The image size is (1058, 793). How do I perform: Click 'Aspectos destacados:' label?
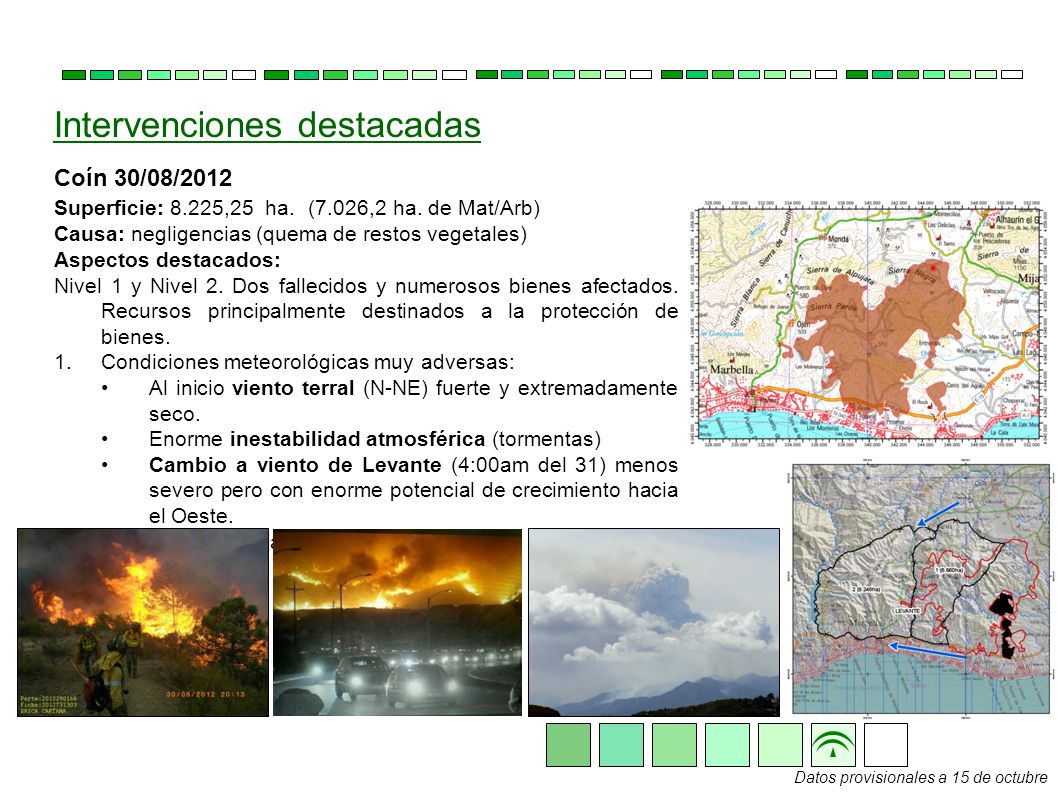[167, 260]
